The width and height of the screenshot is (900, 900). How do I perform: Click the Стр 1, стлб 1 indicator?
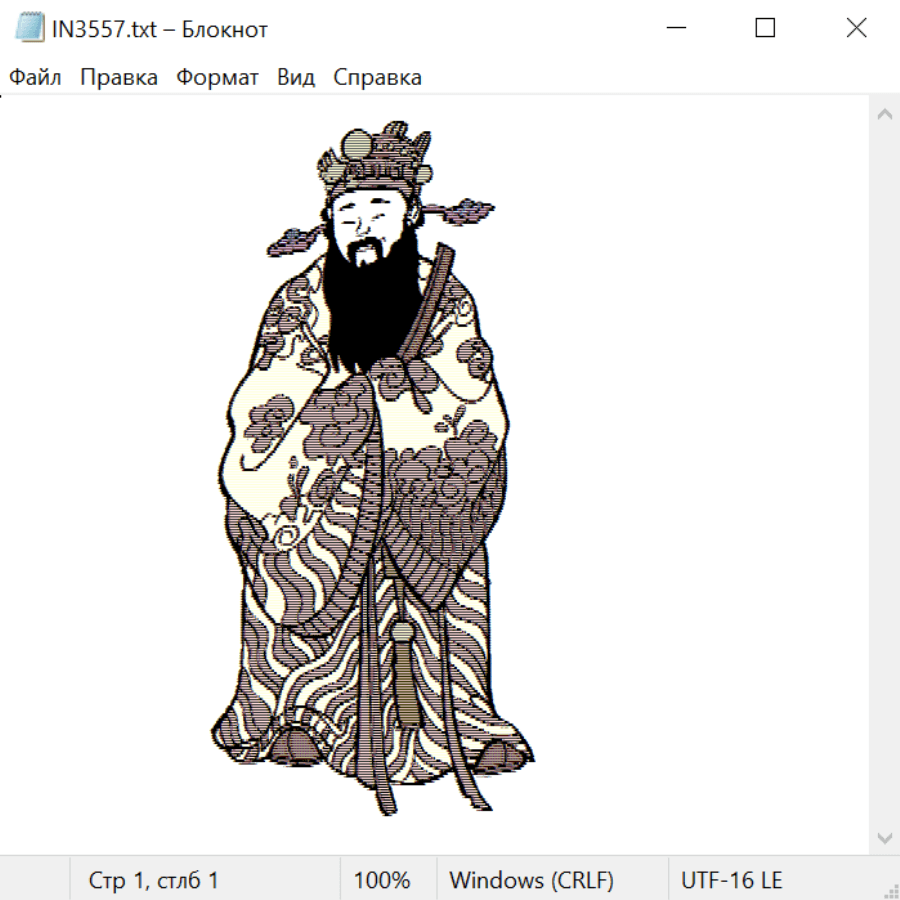click(x=153, y=881)
